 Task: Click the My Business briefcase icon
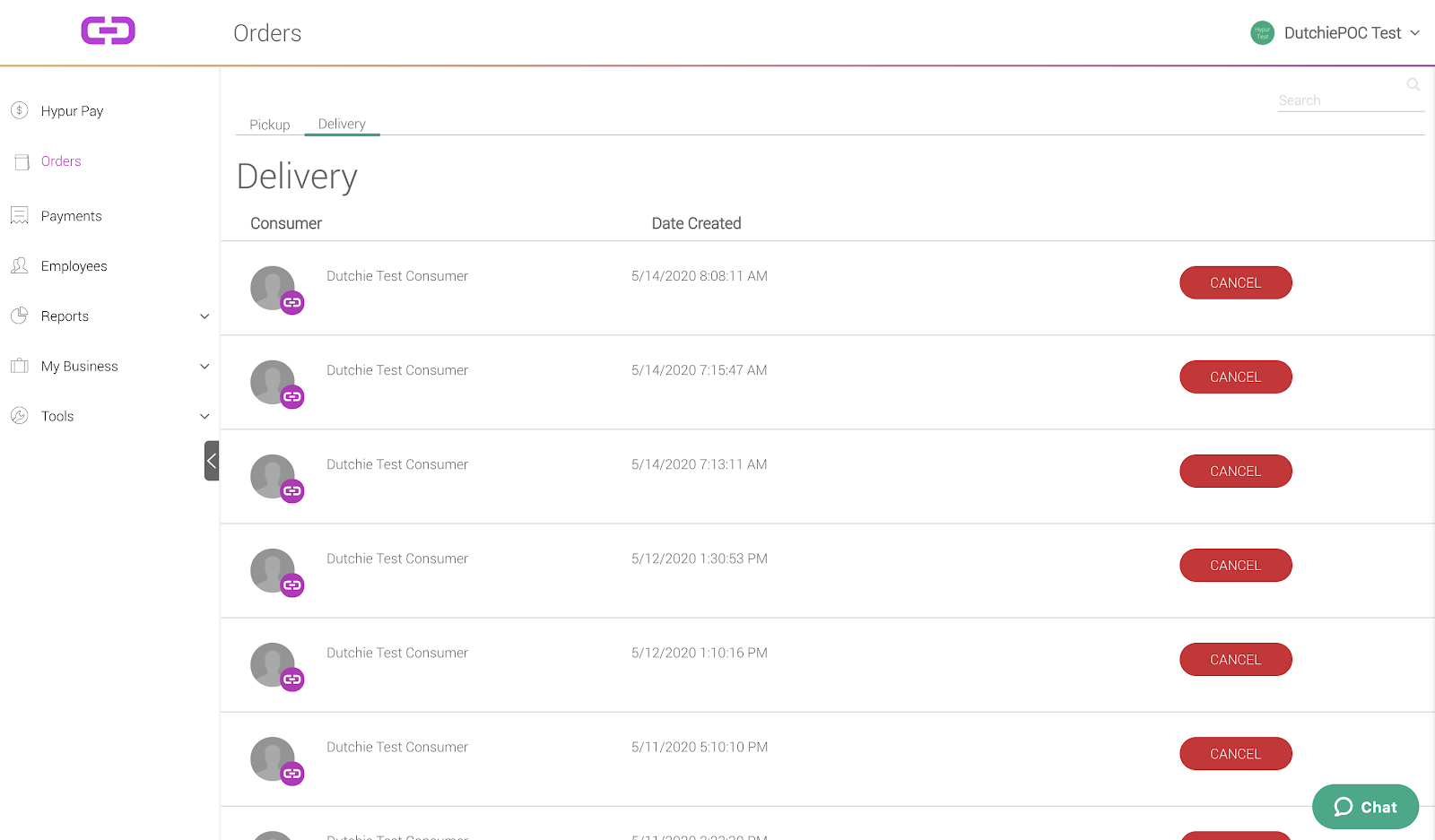point(20,366)
